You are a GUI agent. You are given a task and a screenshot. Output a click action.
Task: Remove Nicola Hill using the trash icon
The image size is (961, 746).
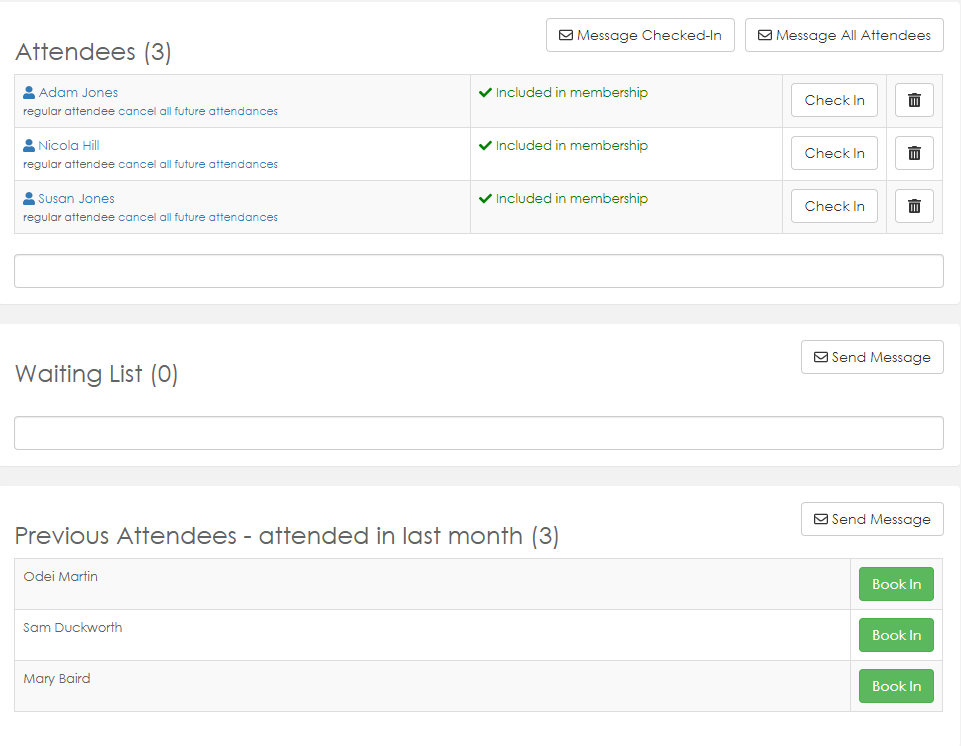click(x=914, y=153)
